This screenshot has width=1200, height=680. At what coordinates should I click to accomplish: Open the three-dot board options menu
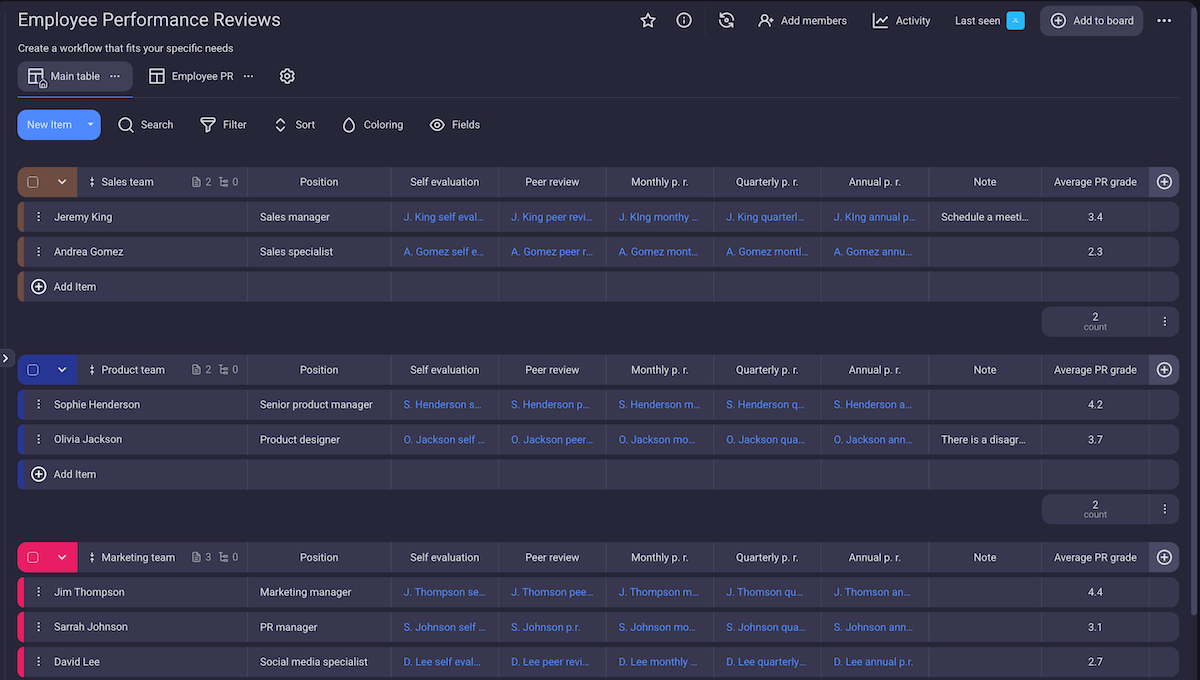(x=1164, y=21)
